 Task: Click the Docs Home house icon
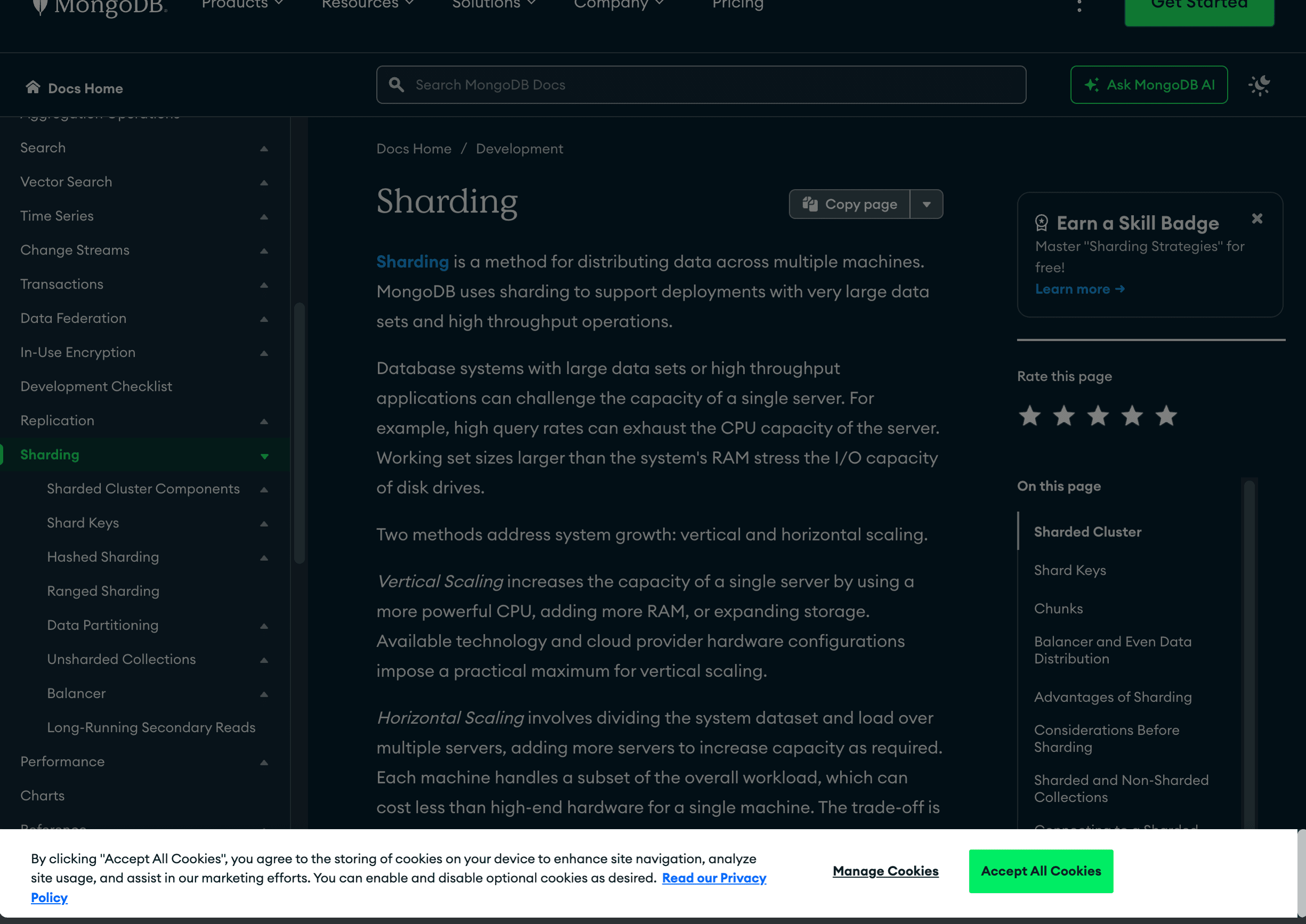(x=33, y=87)
